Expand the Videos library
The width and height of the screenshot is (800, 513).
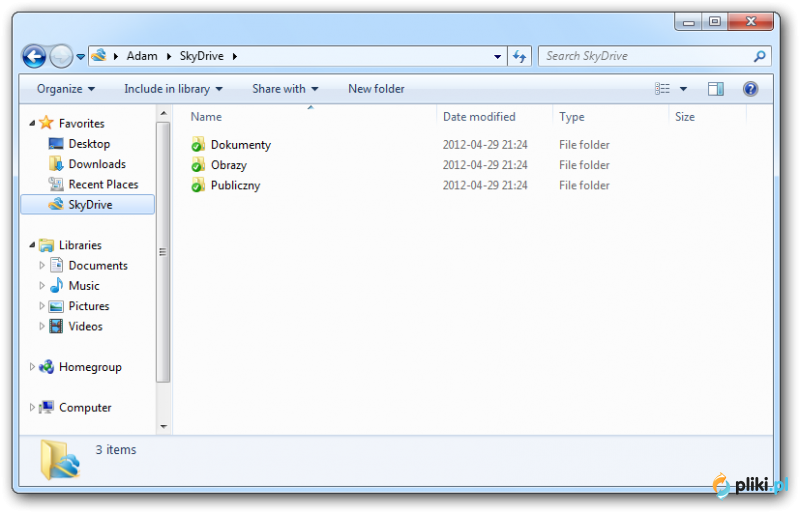[x=42, y=327]
